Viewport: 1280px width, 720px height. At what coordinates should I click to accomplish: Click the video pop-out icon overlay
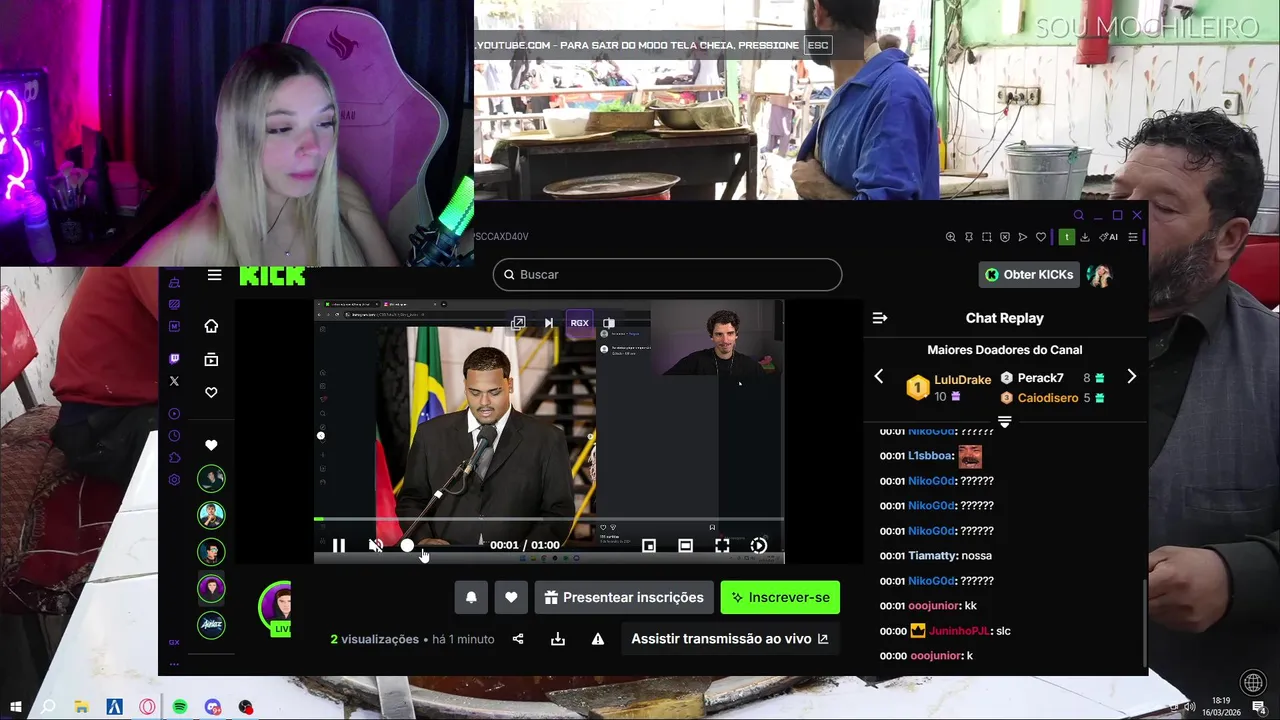pyautogui.click(x=518, y=323)
